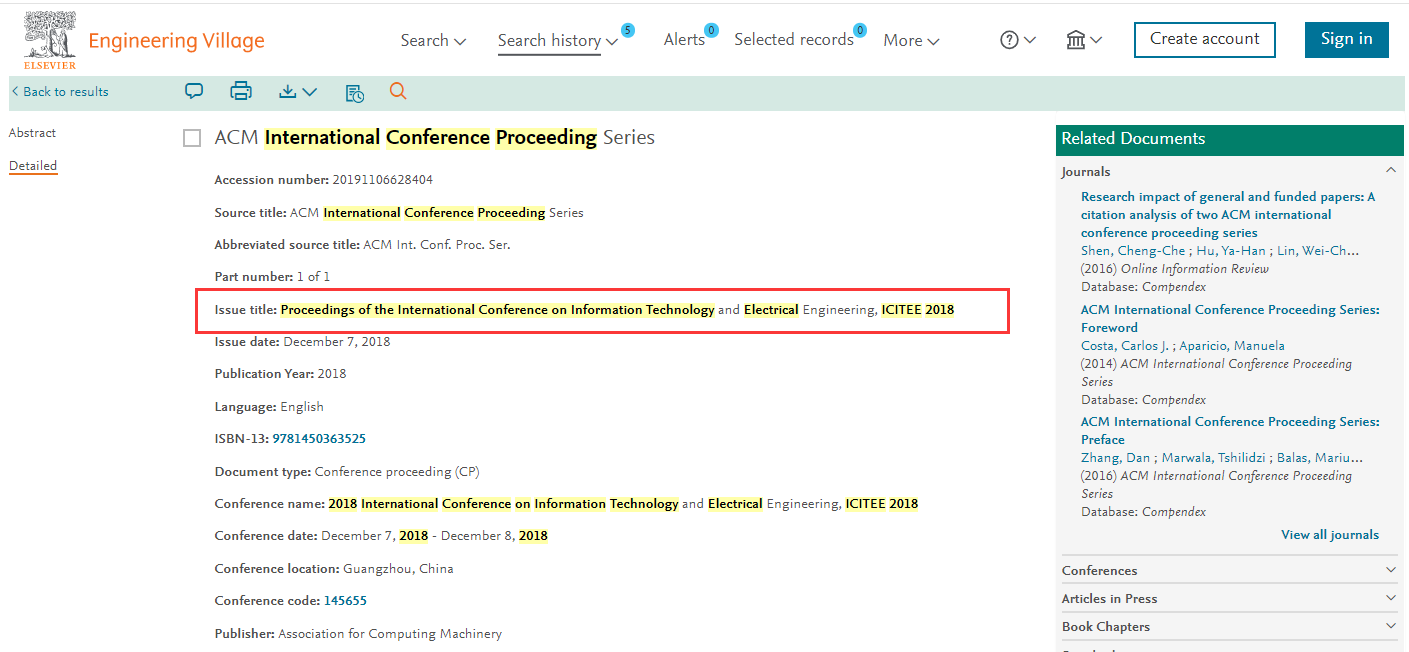1409x652 pixels.
Task: Go back via Back to results link
Action: click(x=60, y=92)
